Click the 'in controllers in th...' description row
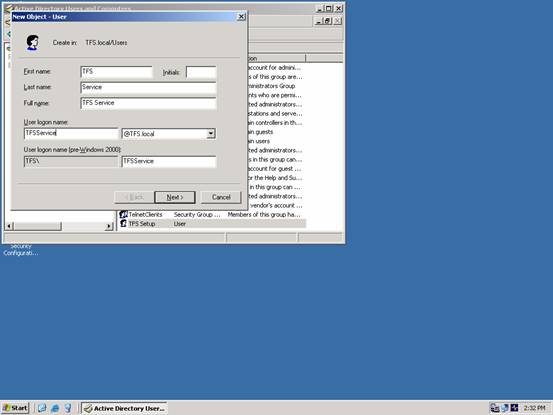Screen dimensions: 553x415 (274, 123)
